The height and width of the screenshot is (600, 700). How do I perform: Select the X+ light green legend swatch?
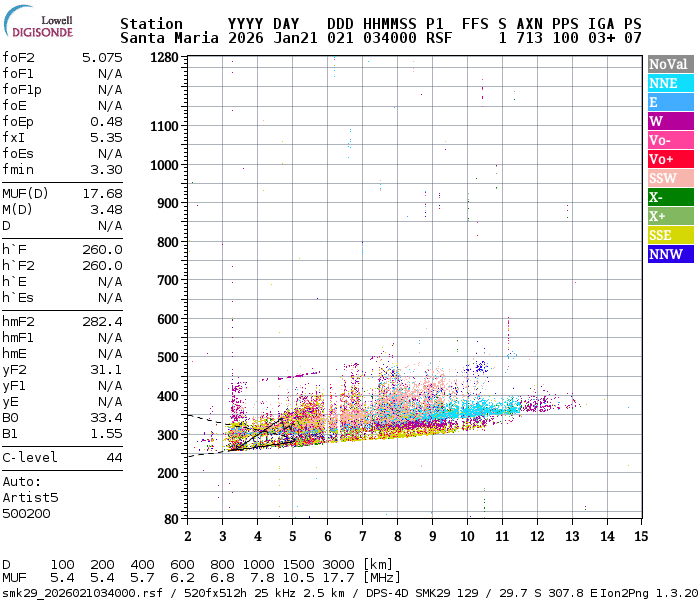click(x=671, y=216)
